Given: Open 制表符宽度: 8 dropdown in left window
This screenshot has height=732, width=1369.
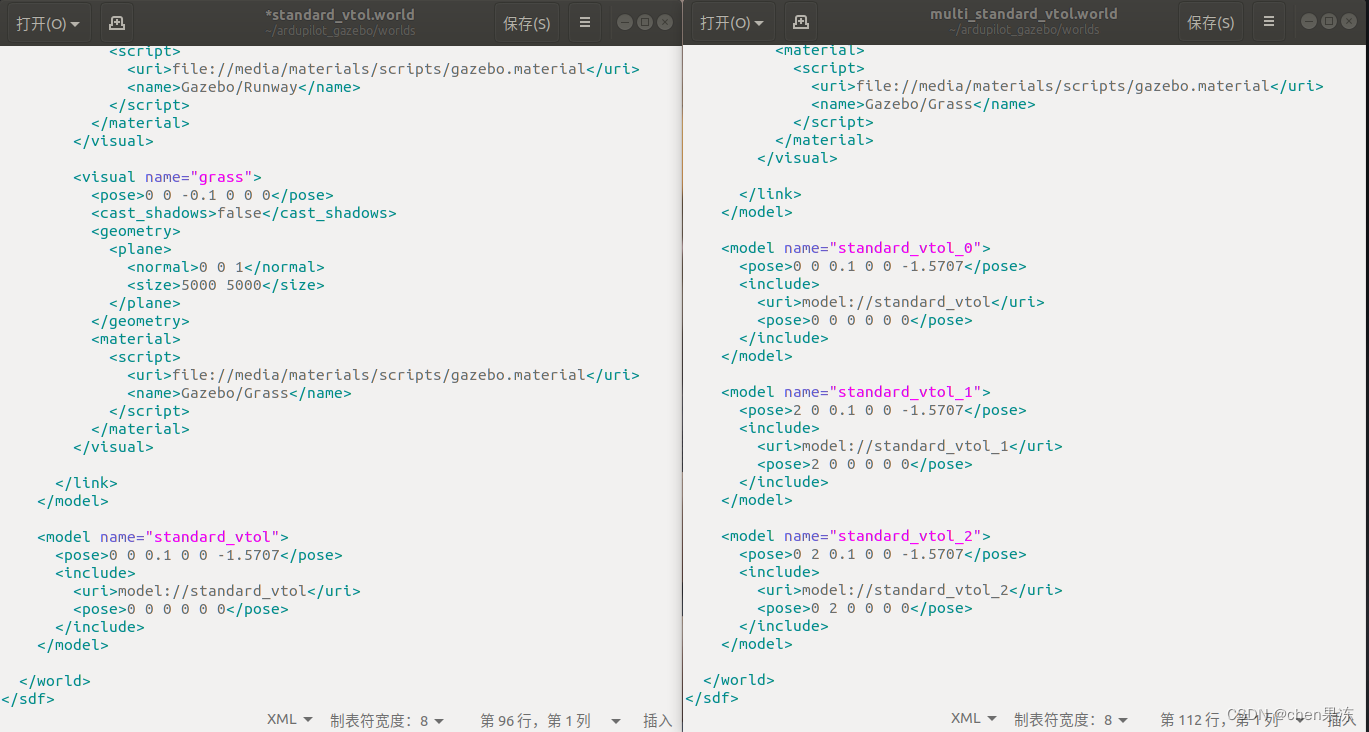Looking at the screenshot, I should tap(386, 720).
